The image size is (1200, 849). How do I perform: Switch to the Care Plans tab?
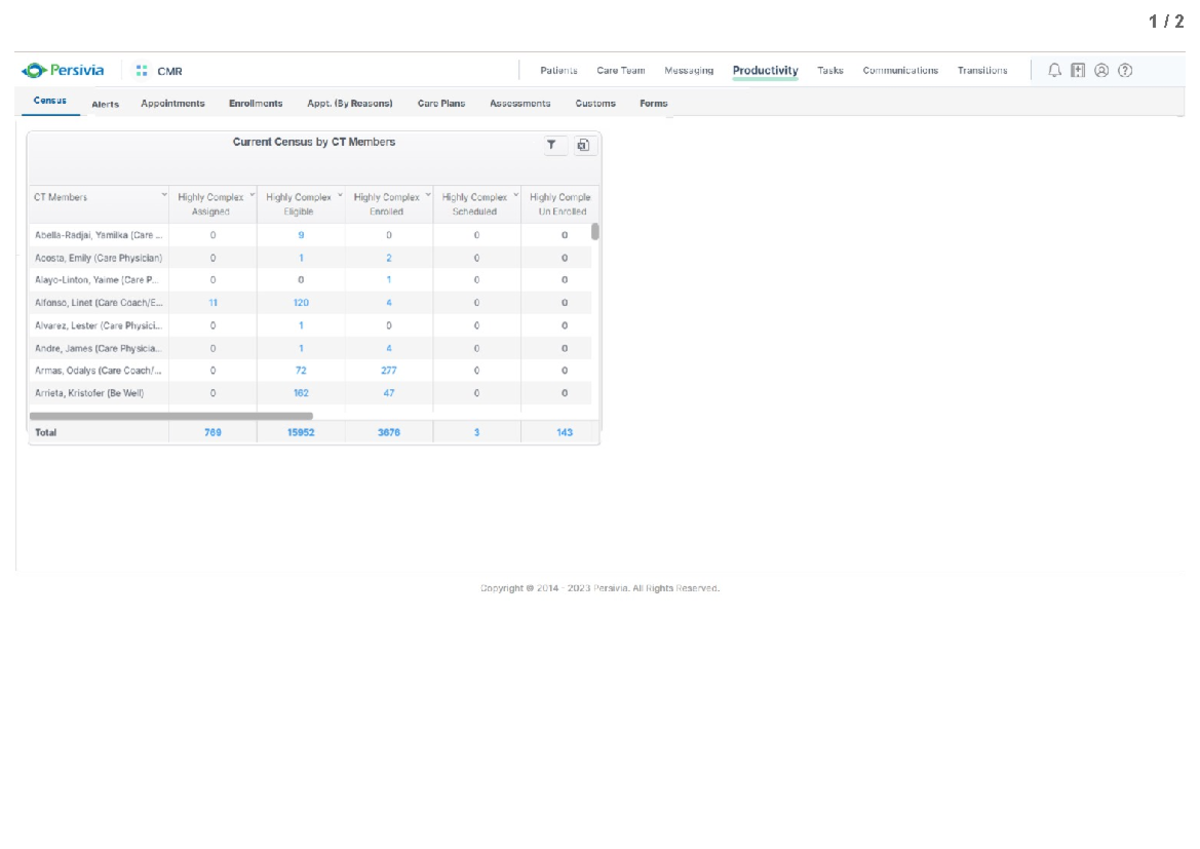(x=441, y=102)
